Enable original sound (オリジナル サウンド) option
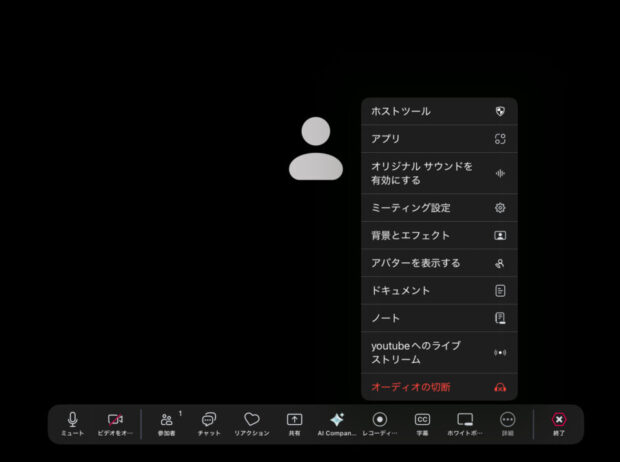 click(438, 173)
